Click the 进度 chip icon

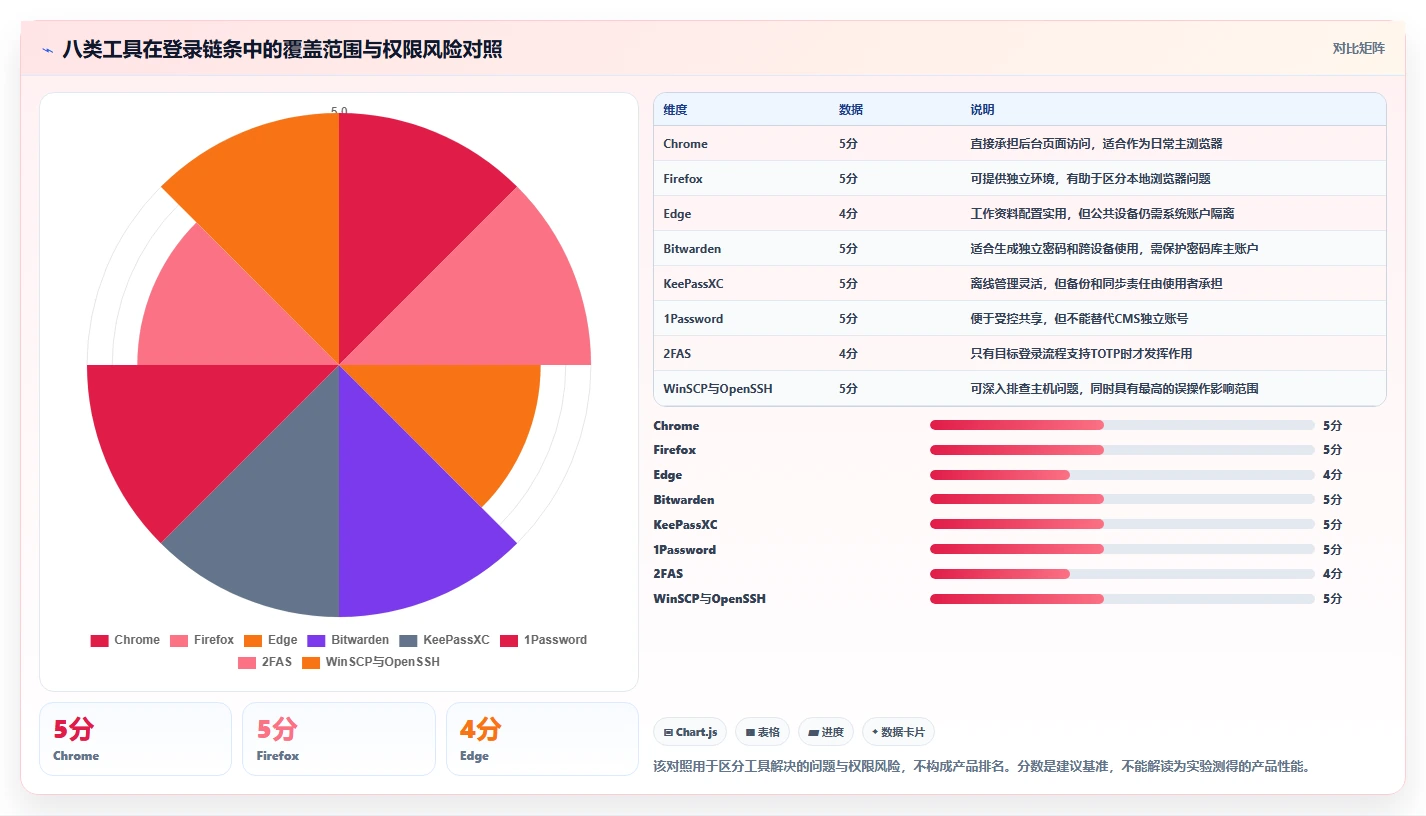point(813,733)
